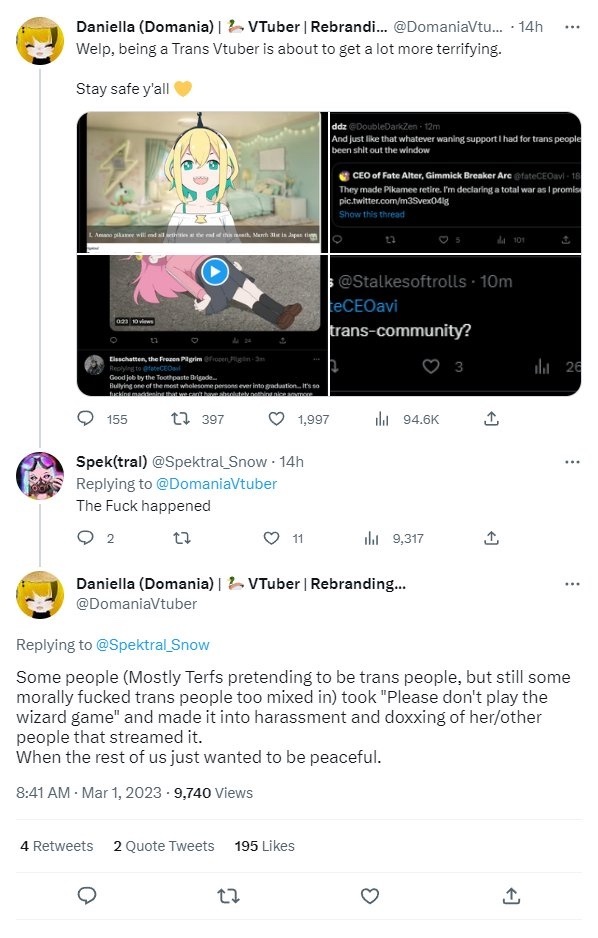Open the 4 Retweets list
Image resolution: width=598 pixels, height=938 pixels.
coord(57,846)
